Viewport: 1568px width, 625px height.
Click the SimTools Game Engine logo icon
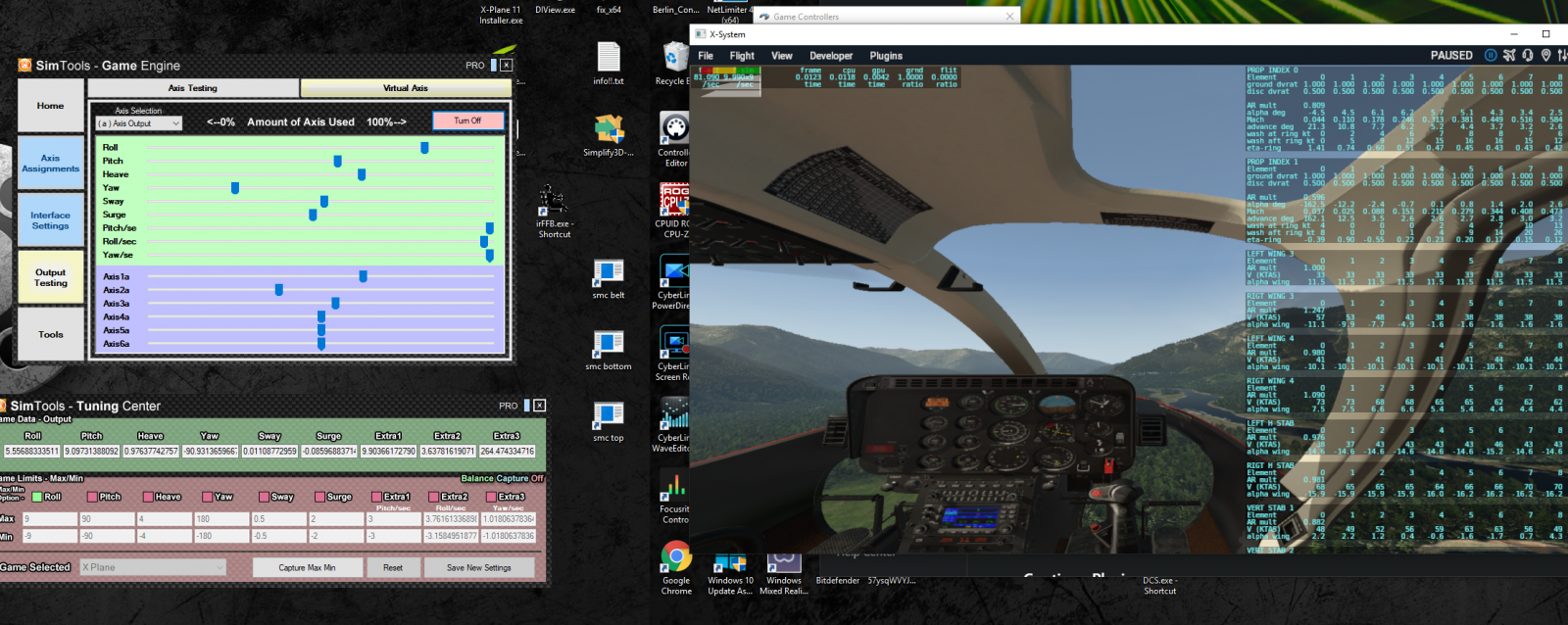pos(24,66)
